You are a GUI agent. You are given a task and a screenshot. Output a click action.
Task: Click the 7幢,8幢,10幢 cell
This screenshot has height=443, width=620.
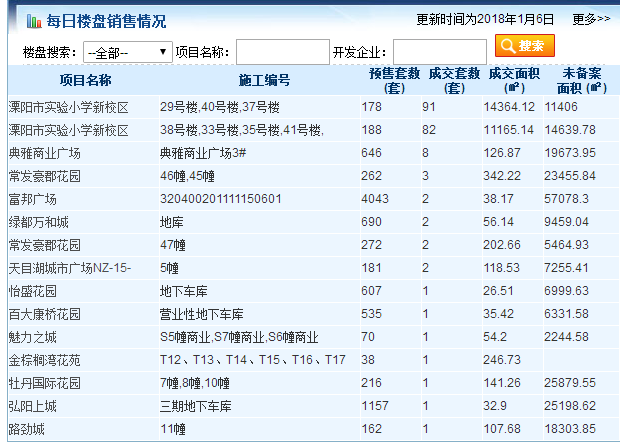tap(195, 383)
